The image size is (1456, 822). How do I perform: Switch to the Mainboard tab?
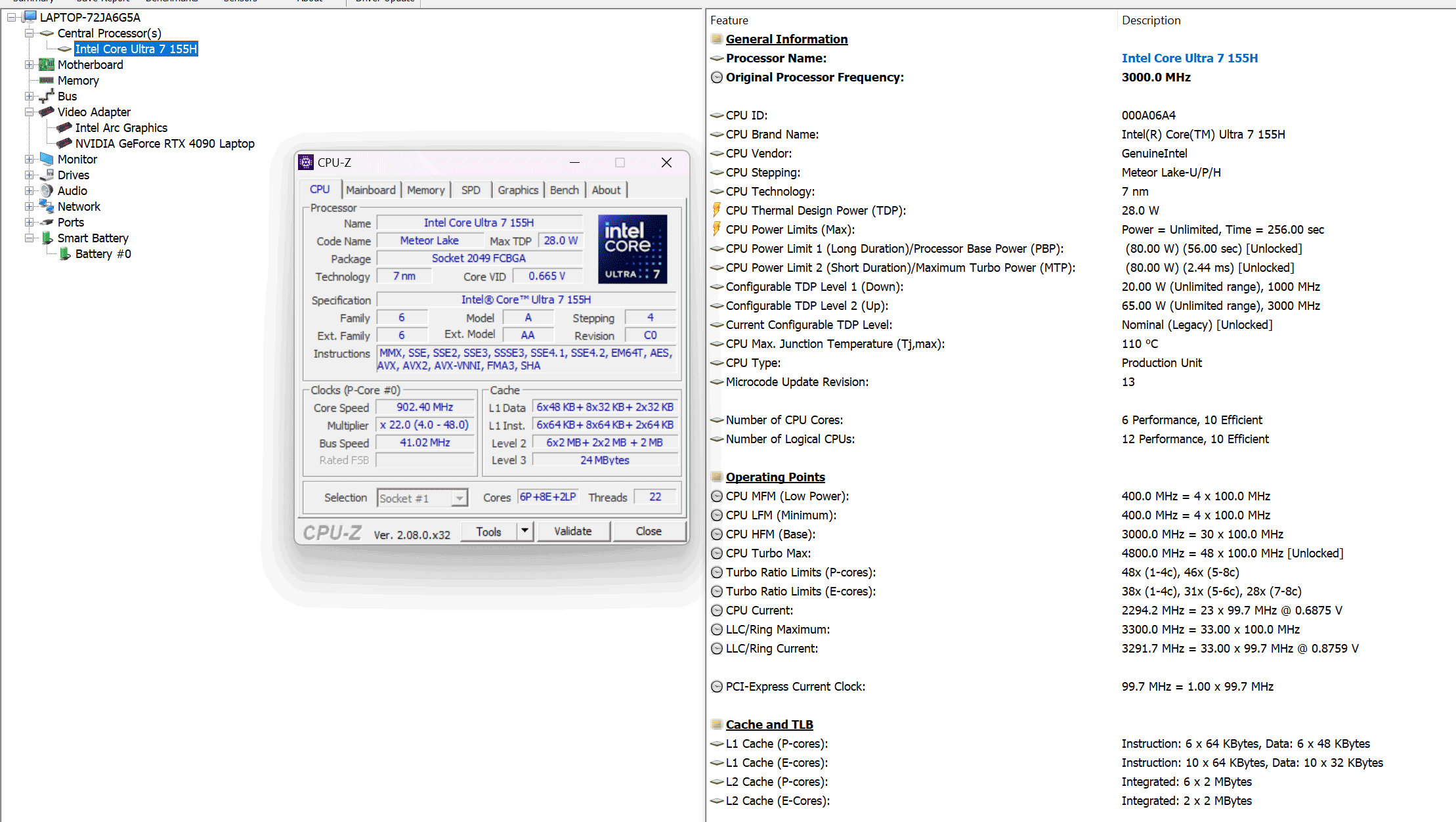tap(371, 190)
